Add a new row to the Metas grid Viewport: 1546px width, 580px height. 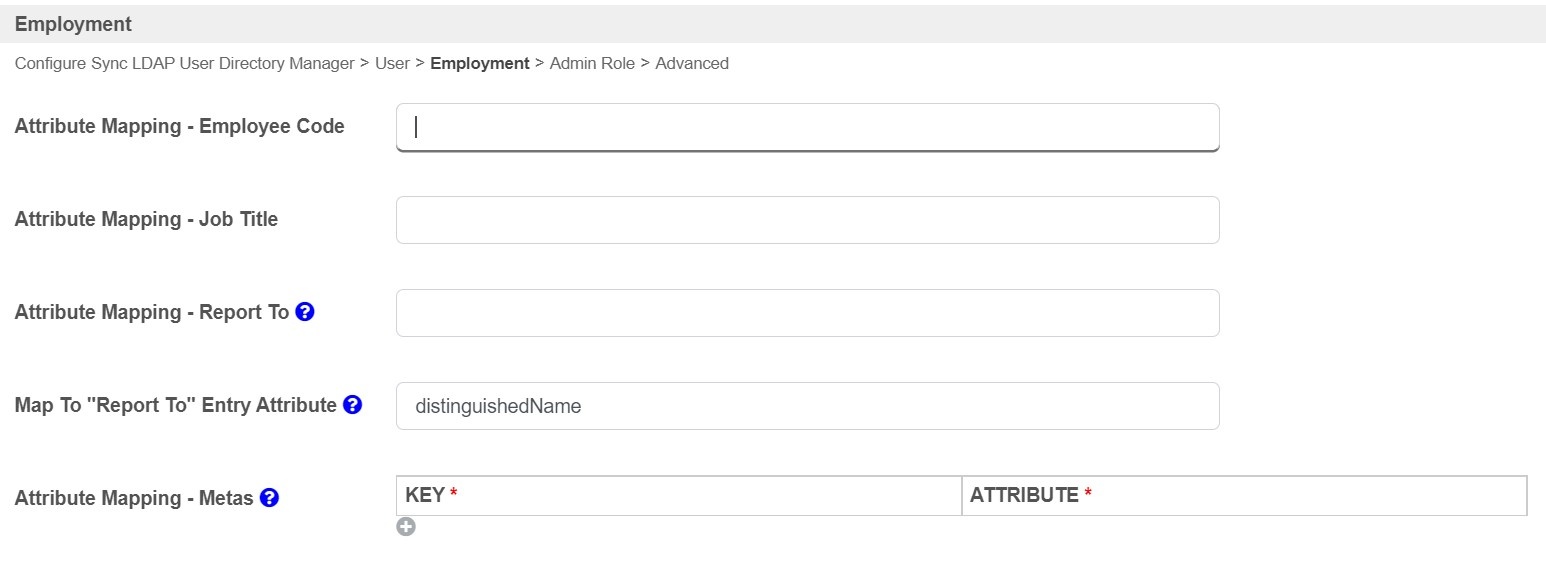click(405, 527)
